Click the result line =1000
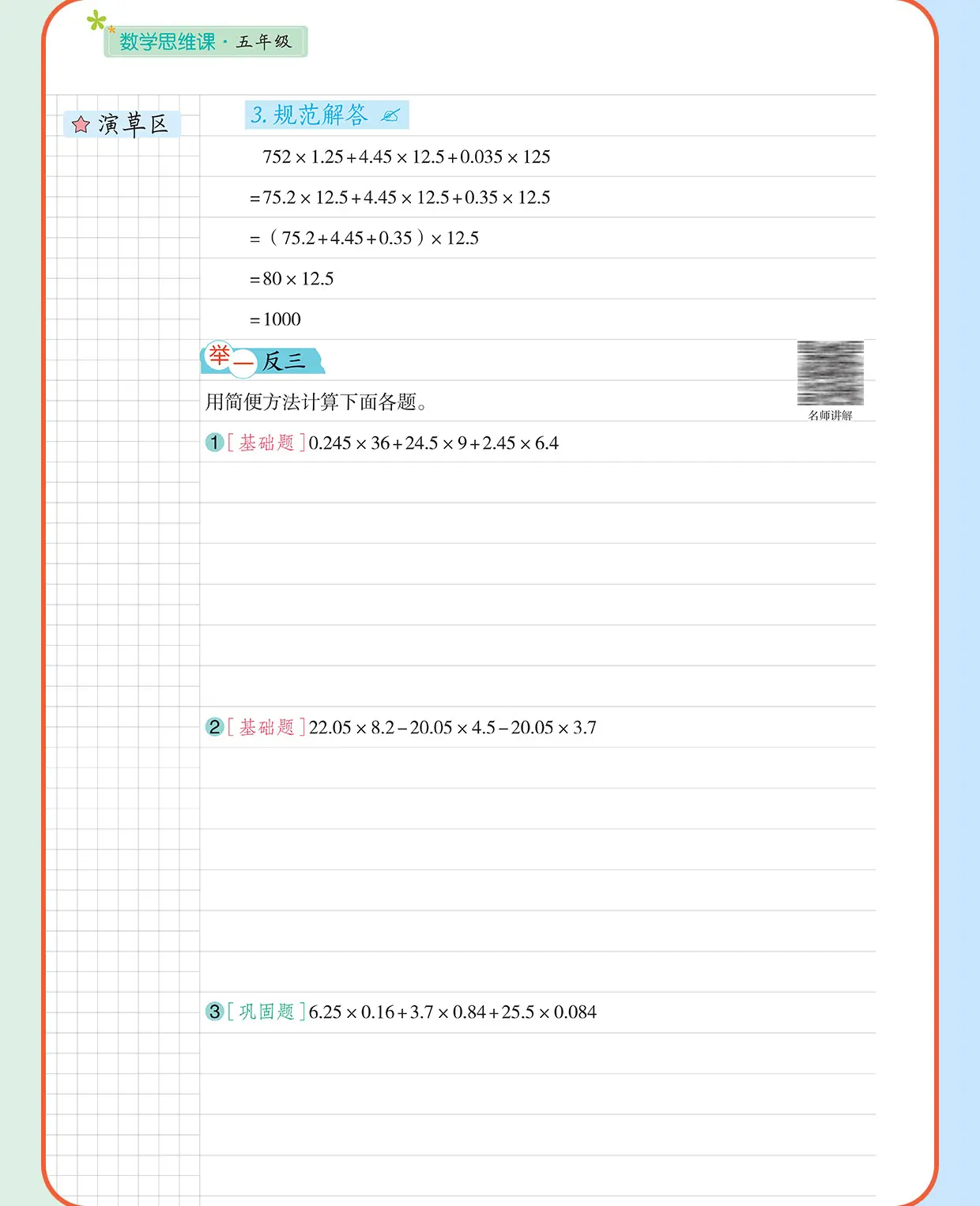Viewport: 980px width, 1206px height. click(275, 319)
